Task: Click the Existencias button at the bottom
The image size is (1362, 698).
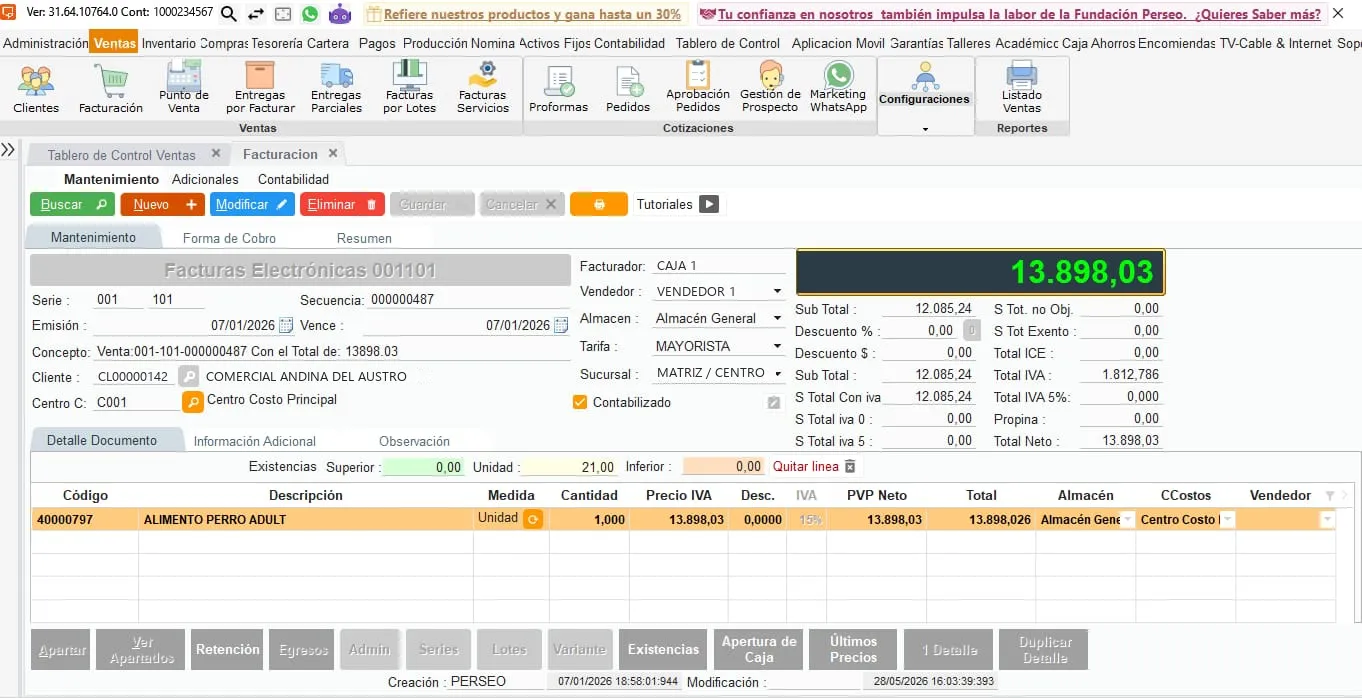Action: pyautogui.click(x=663, y=650)
